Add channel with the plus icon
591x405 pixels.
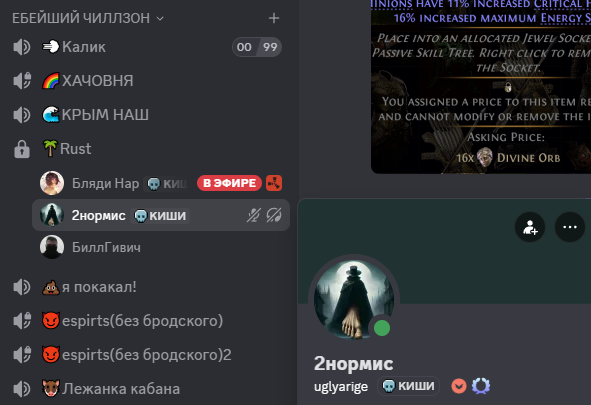(274, 18)
